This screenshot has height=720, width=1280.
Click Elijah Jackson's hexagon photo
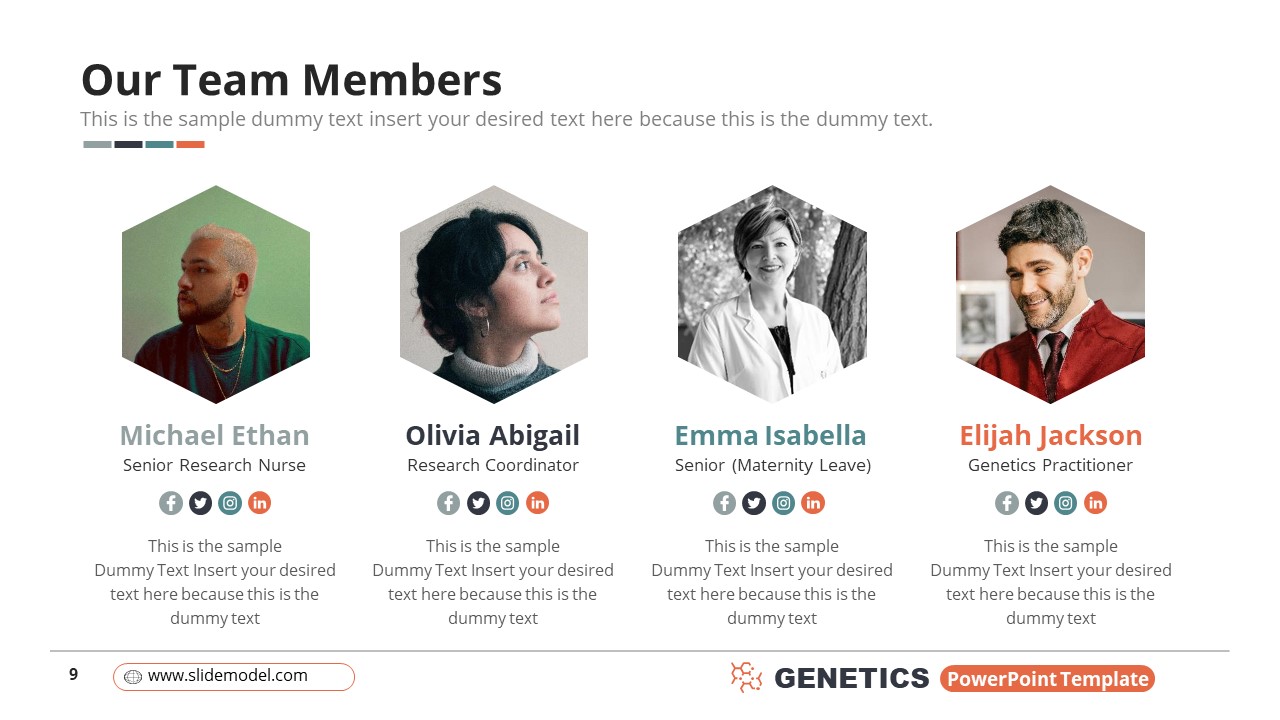click(1050, 294)
